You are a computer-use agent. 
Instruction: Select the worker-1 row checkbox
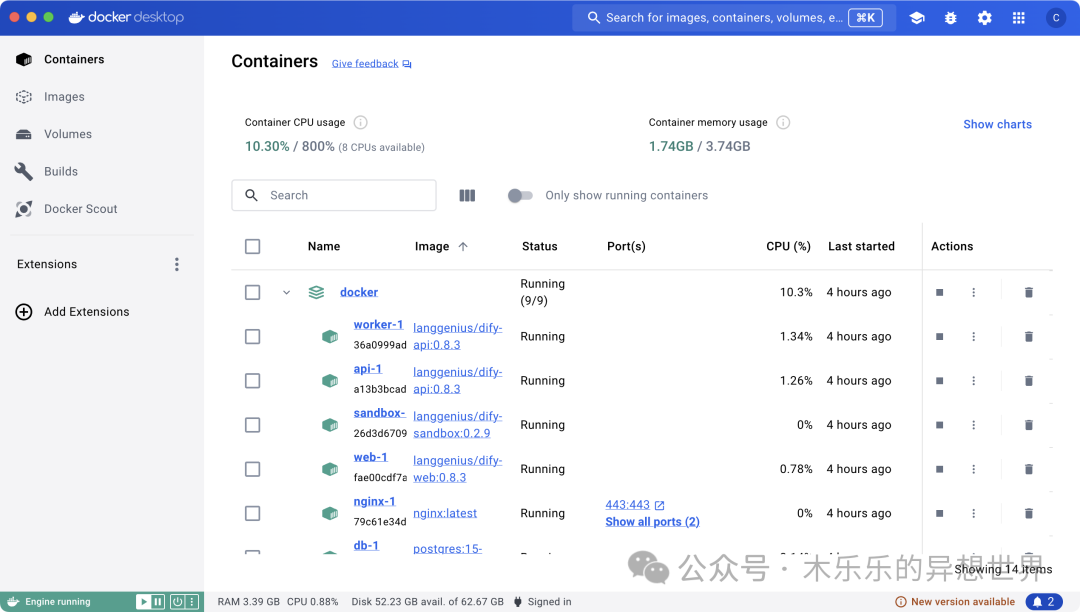coord(253,337)
